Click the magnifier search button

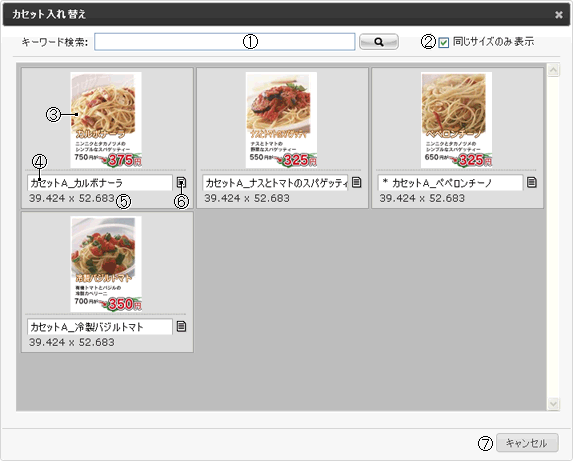click(x=379, y=42)
